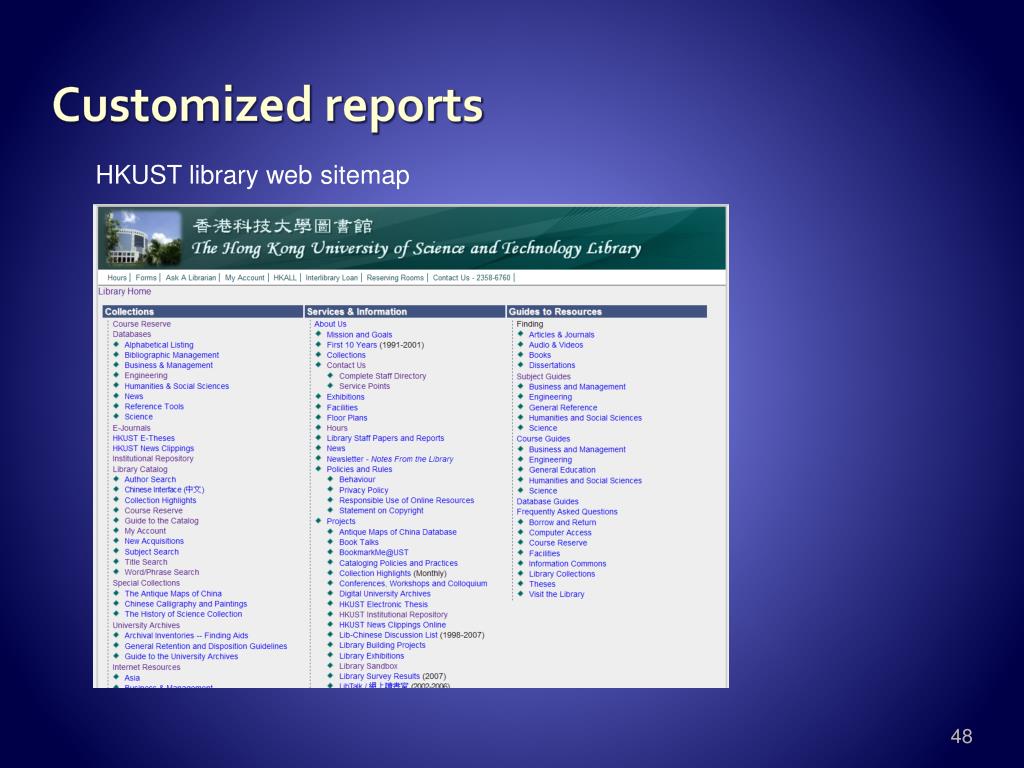Open HKUST E-Theses link
Viewport: 1024px width, 768px height.
pyautogui.click(x=144, y=438)
